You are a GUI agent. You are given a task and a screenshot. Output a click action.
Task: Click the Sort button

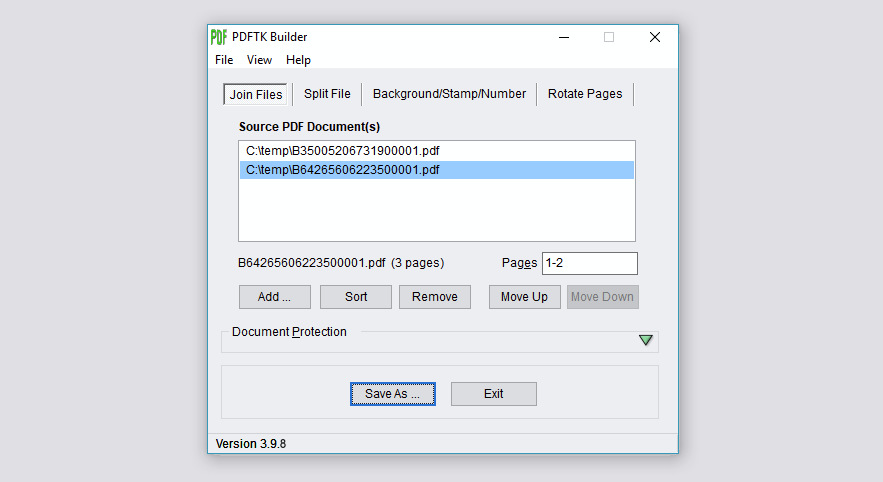point(356,297)
